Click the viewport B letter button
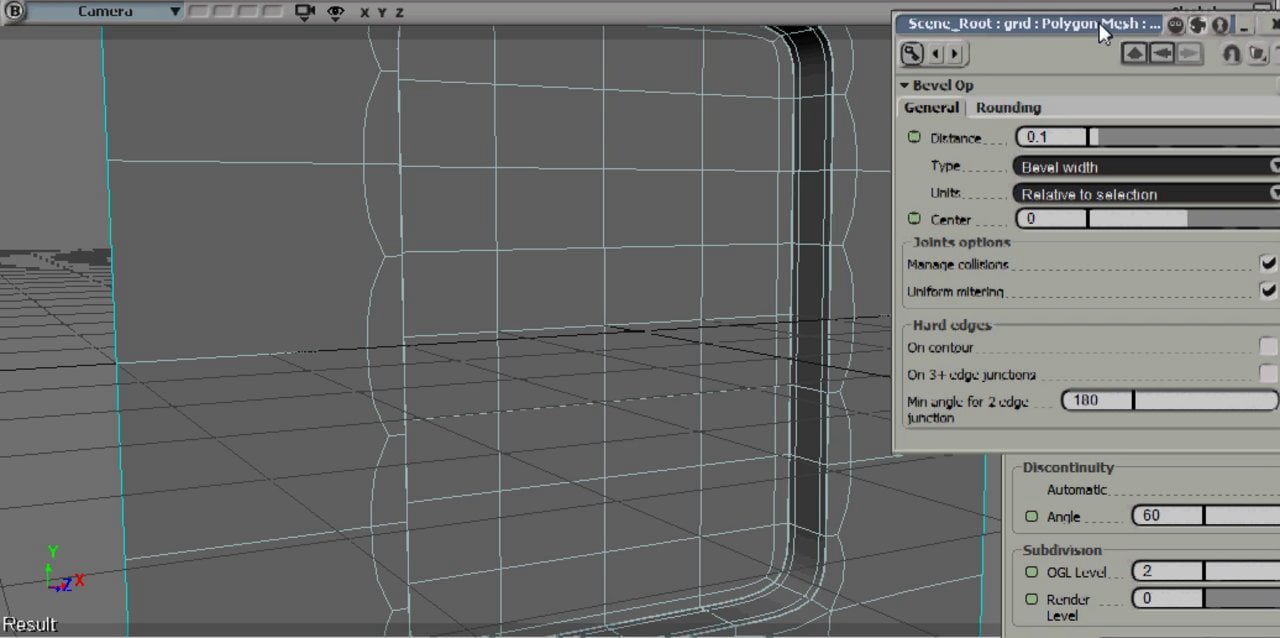 (15, 11)
